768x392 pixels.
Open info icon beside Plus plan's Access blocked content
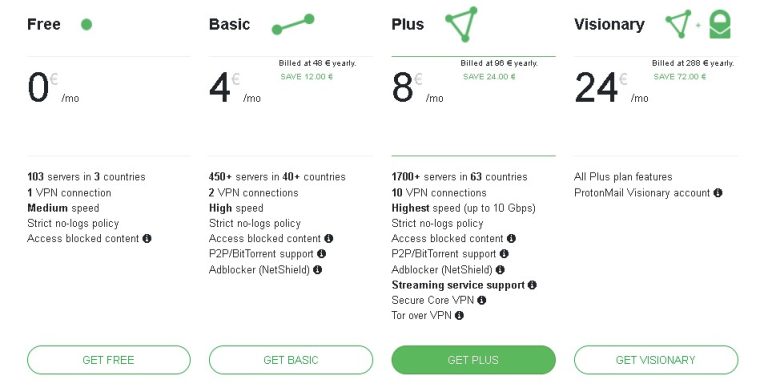point(511,239)
